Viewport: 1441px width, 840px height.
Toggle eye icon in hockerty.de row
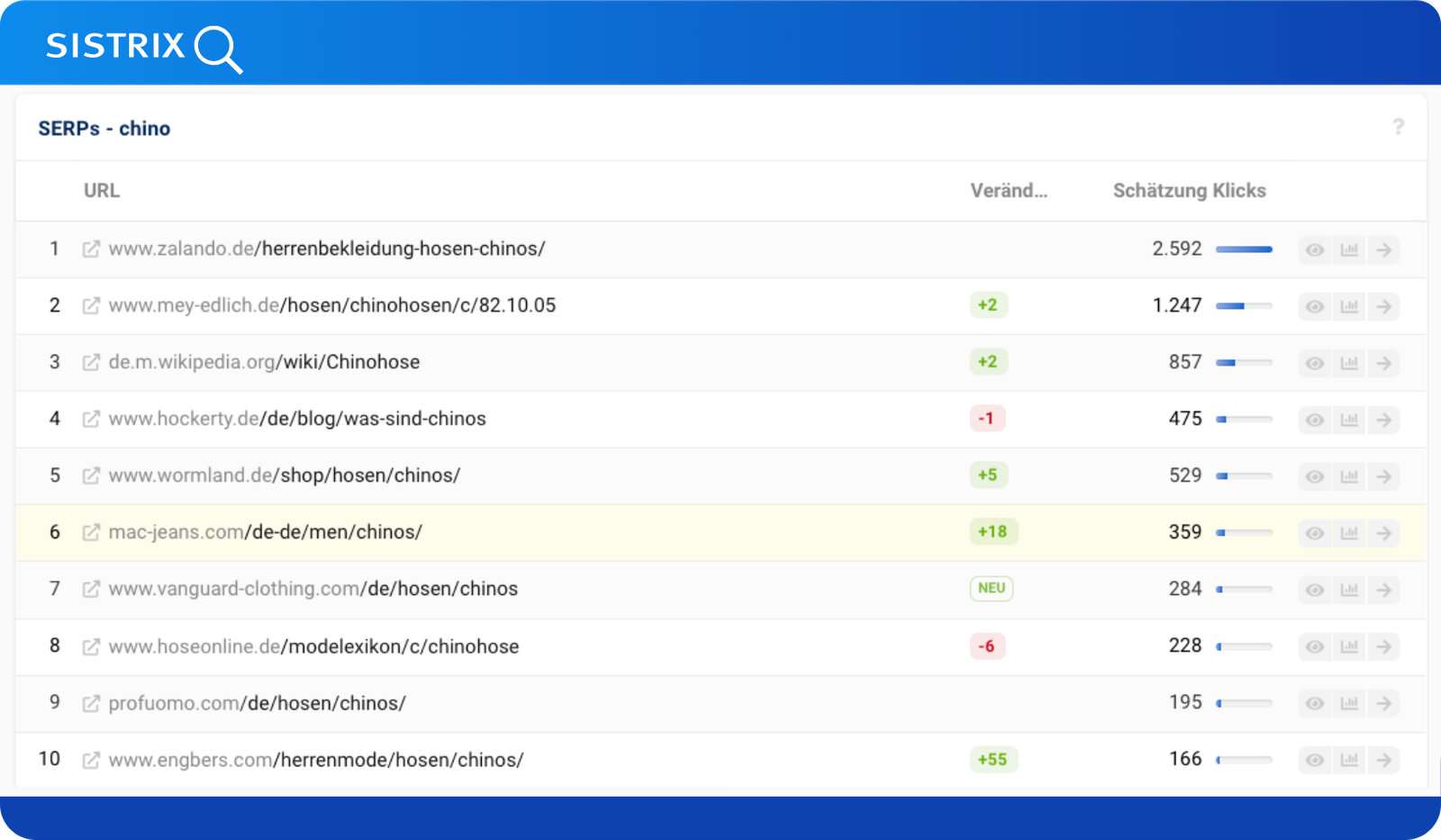point(1315,420)
